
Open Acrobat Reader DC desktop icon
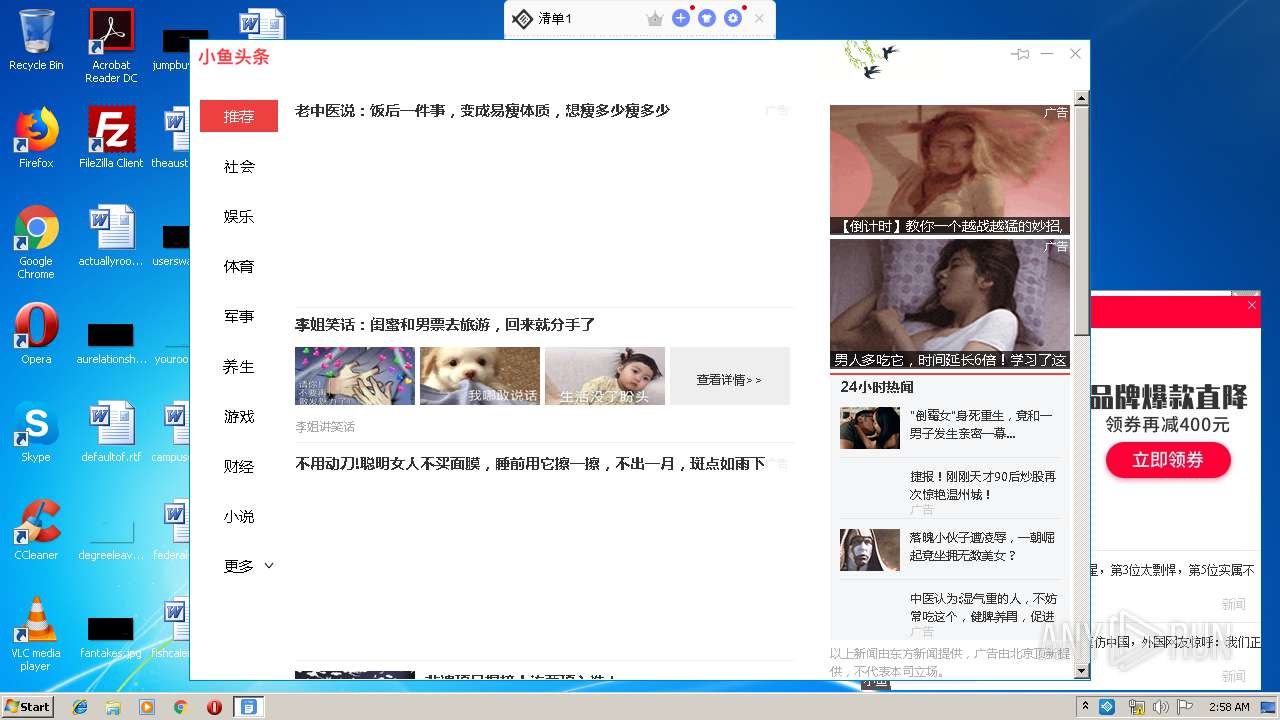coord(111,46)
